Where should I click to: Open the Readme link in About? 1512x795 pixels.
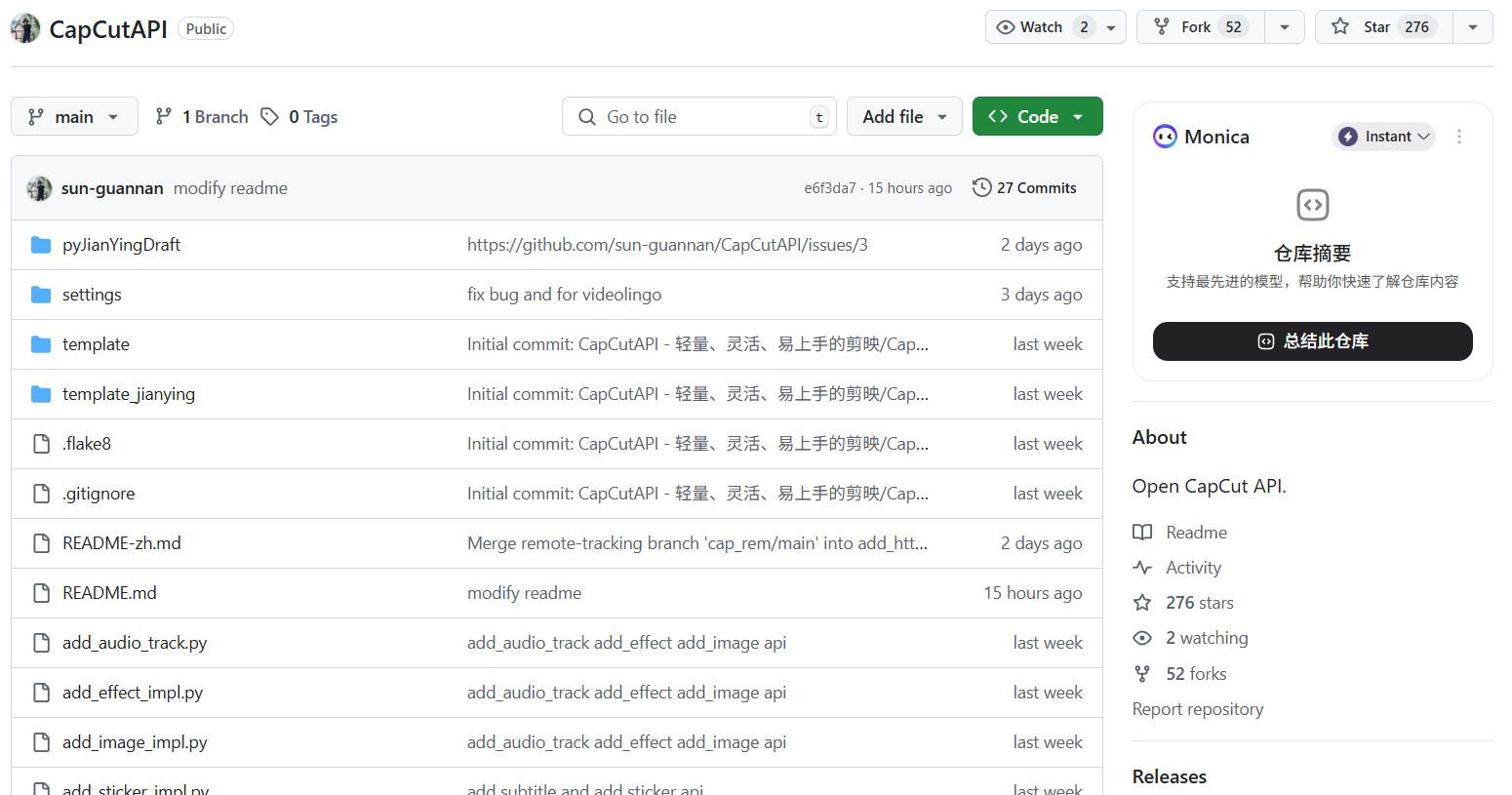tap(1196, 533)
